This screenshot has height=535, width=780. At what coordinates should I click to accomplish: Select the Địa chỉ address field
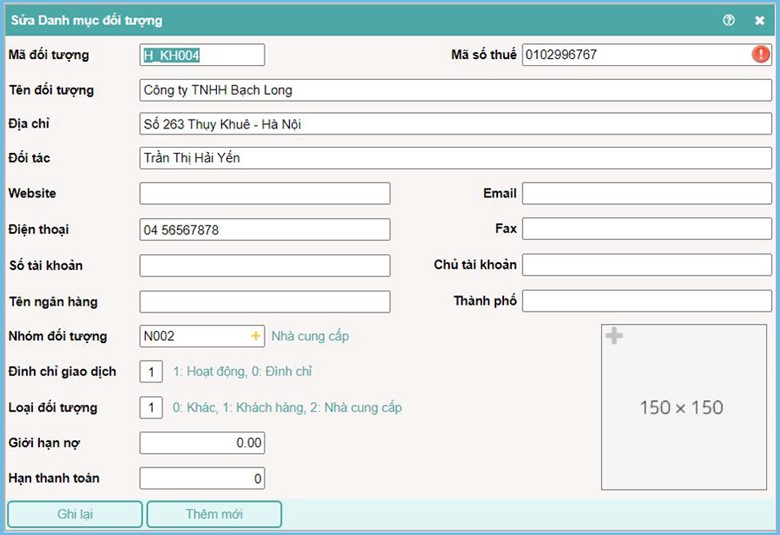(455, 124)
